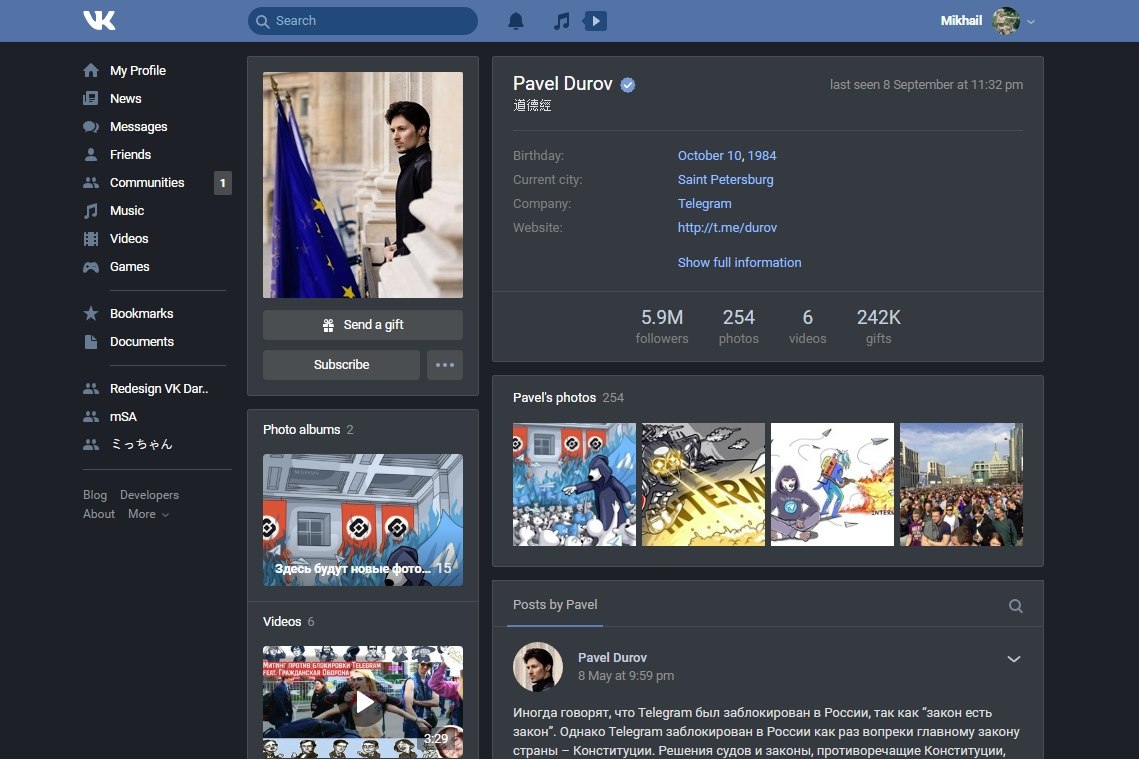Open notifications via the bell icon
1139x759 pixels.
(x=514, y=20)
